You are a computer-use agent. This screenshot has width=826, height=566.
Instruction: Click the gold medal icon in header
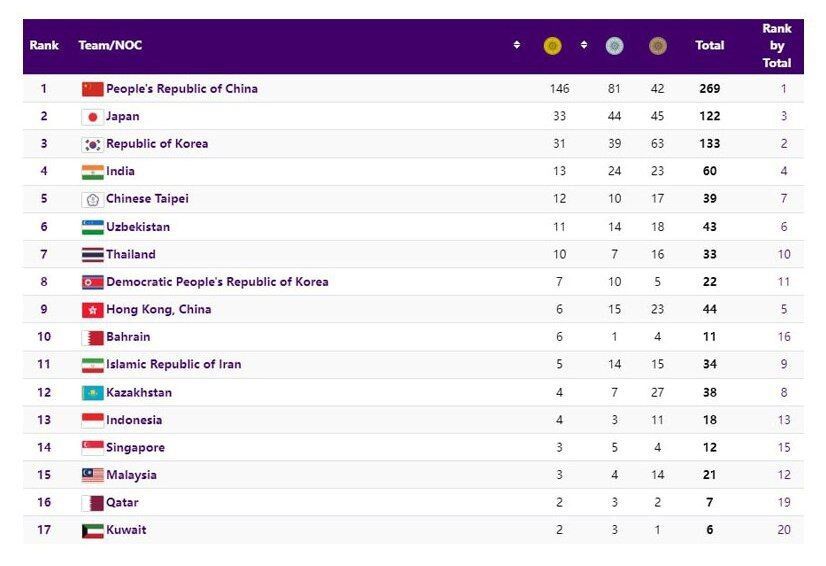tap(552, 46)
